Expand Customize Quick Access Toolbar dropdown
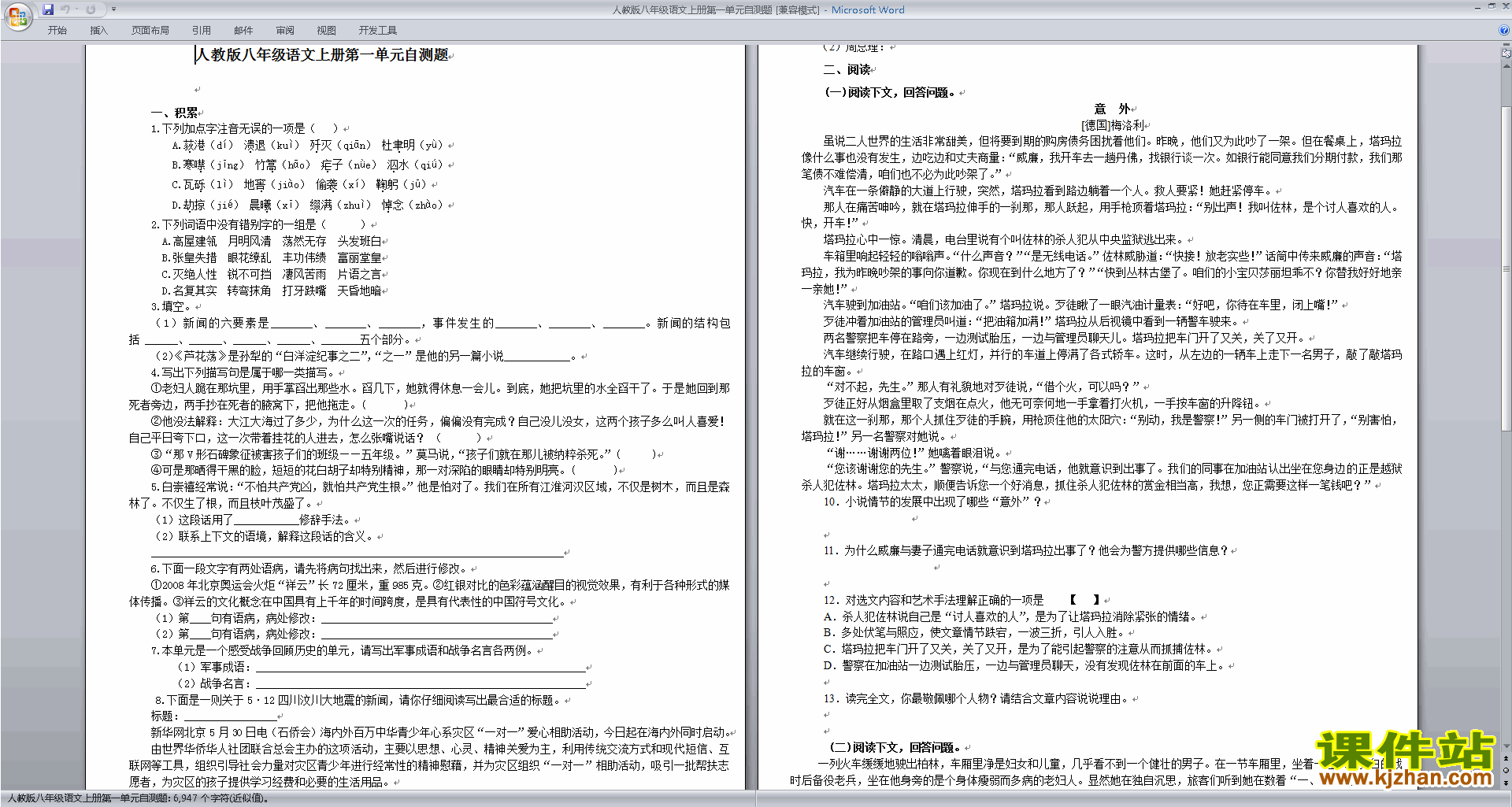The width and height of the screenshot is (1512, 807). point(113,9)
